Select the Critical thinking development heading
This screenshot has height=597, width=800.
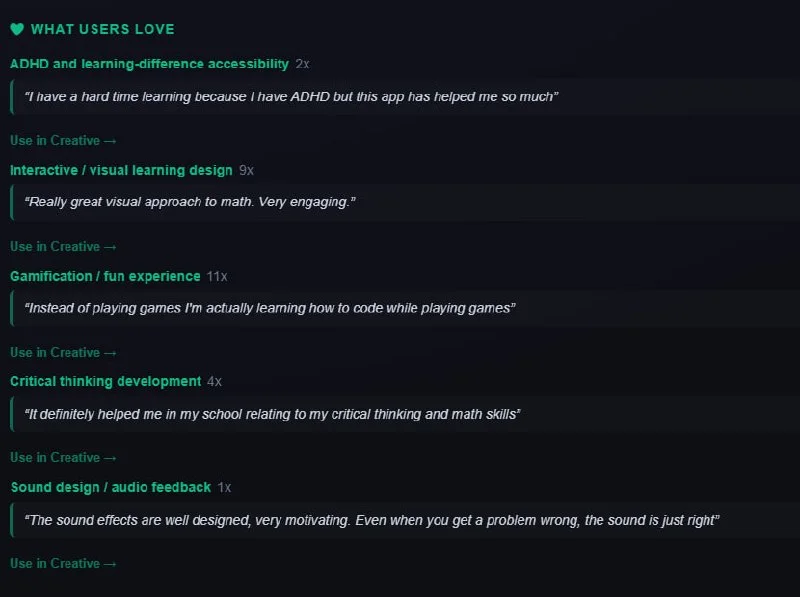[x=106, y=381]
